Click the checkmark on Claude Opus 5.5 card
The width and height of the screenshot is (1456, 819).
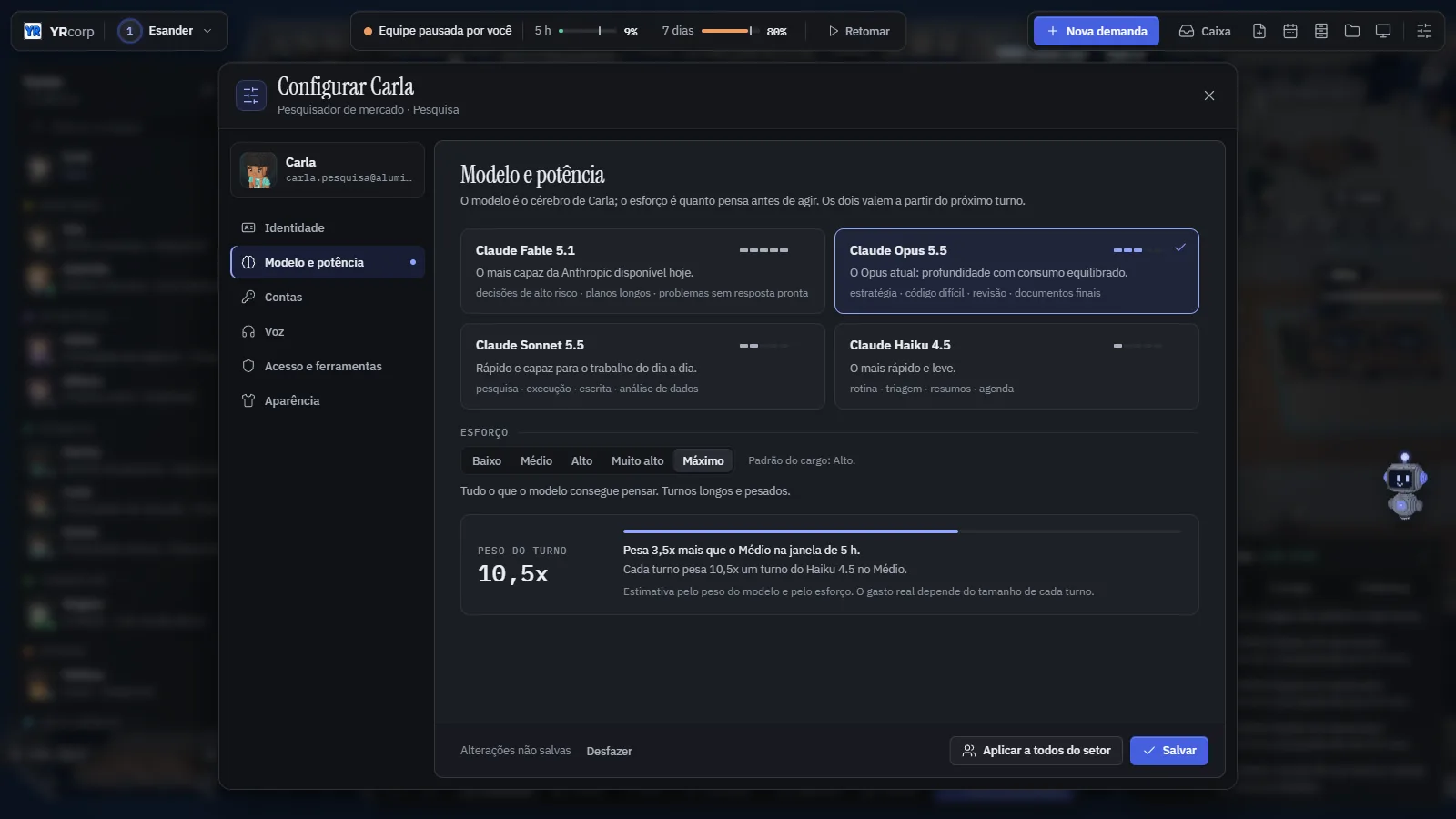[1180, 248]
